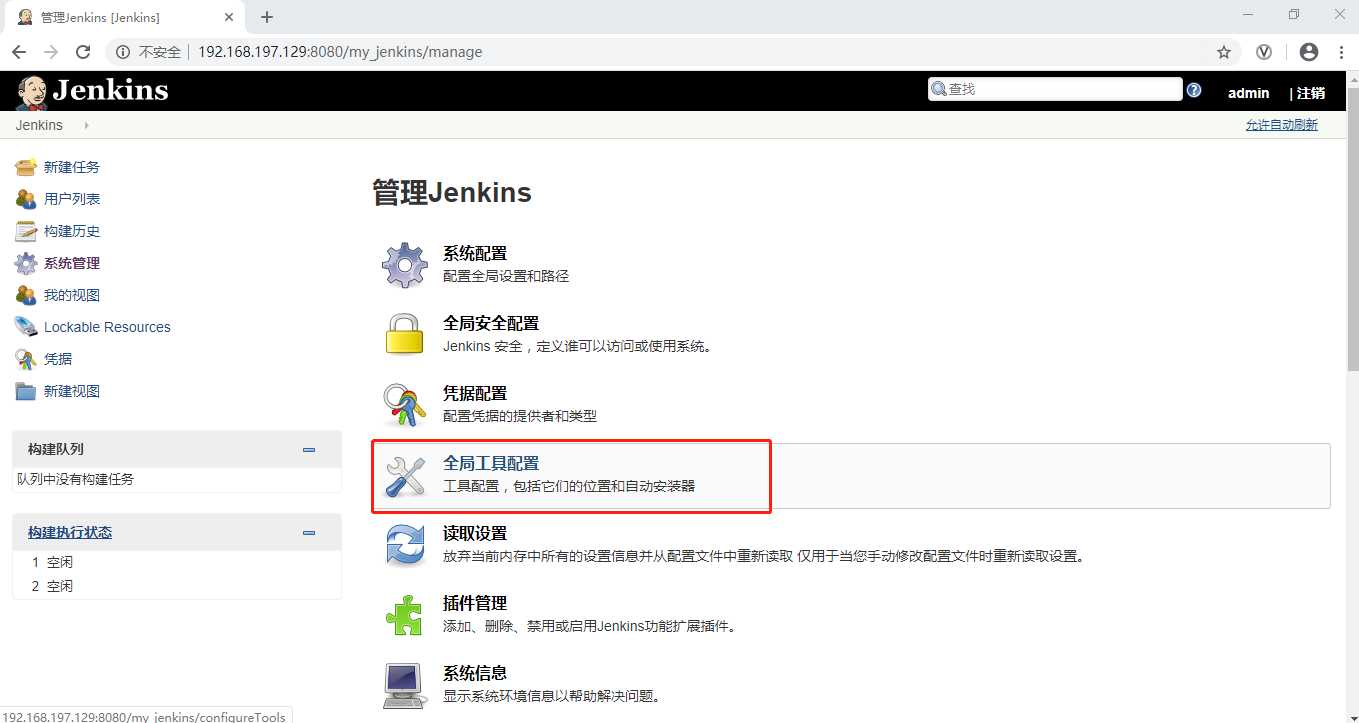
Task: Click the 新建视图 folder icon
Action: click(26, 391)
